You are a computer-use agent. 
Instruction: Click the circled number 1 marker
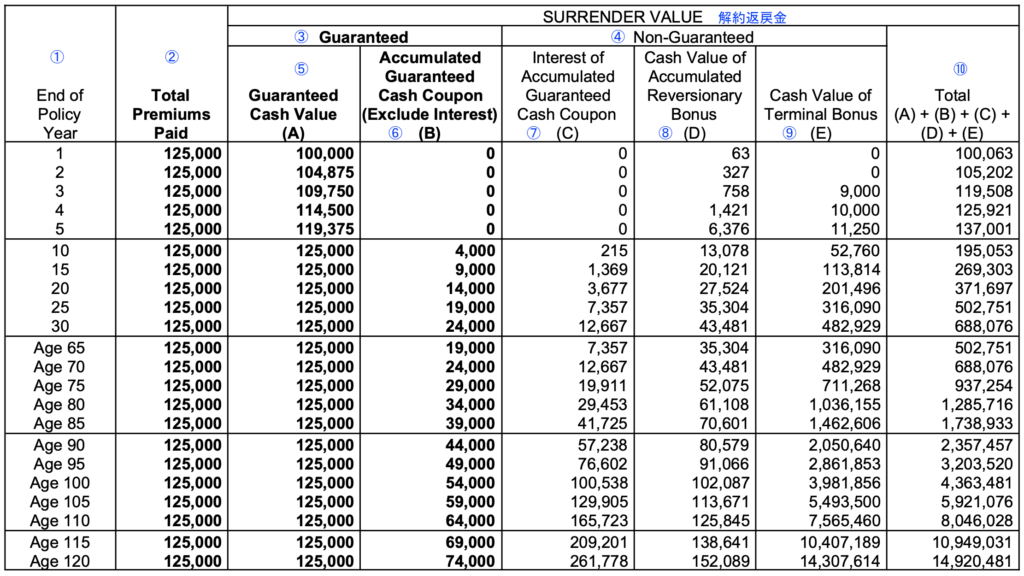tap(57, 57)
